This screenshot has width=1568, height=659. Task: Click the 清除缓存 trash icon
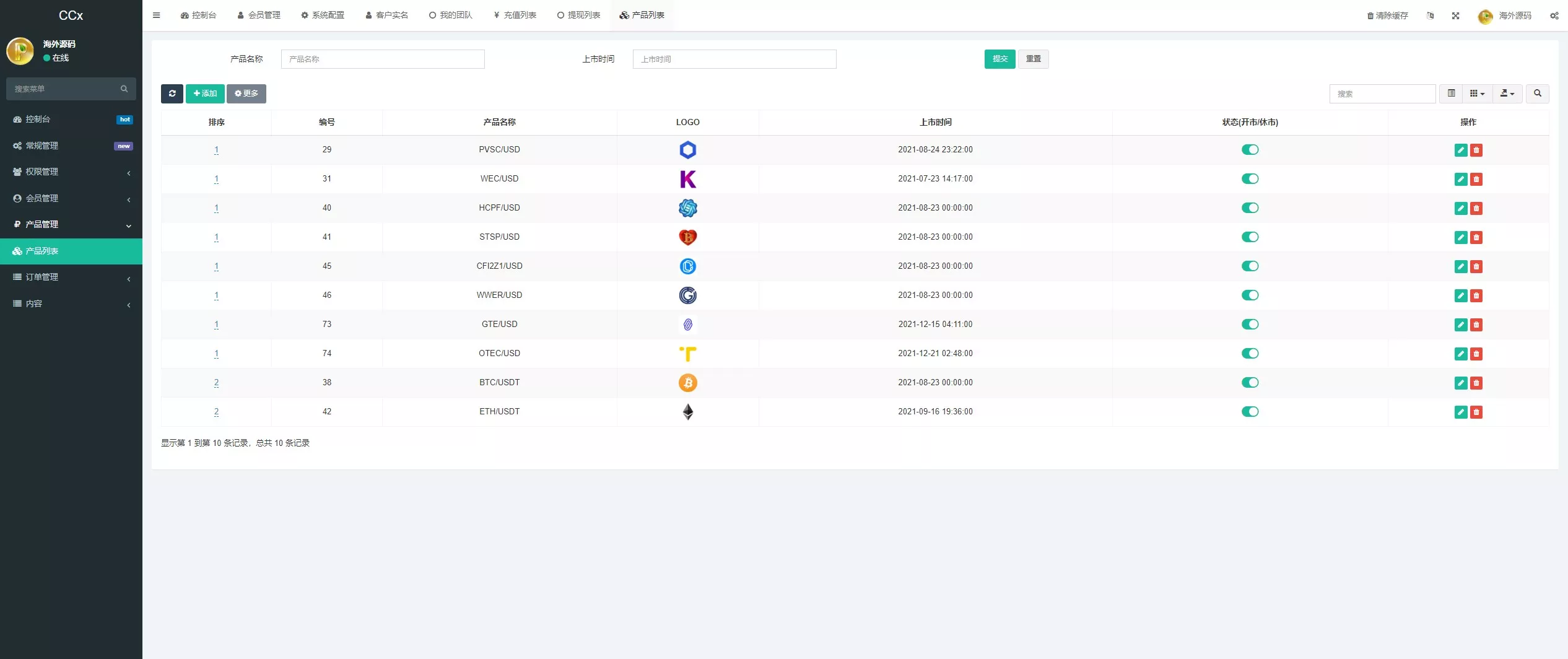(x=1370, y=15)
